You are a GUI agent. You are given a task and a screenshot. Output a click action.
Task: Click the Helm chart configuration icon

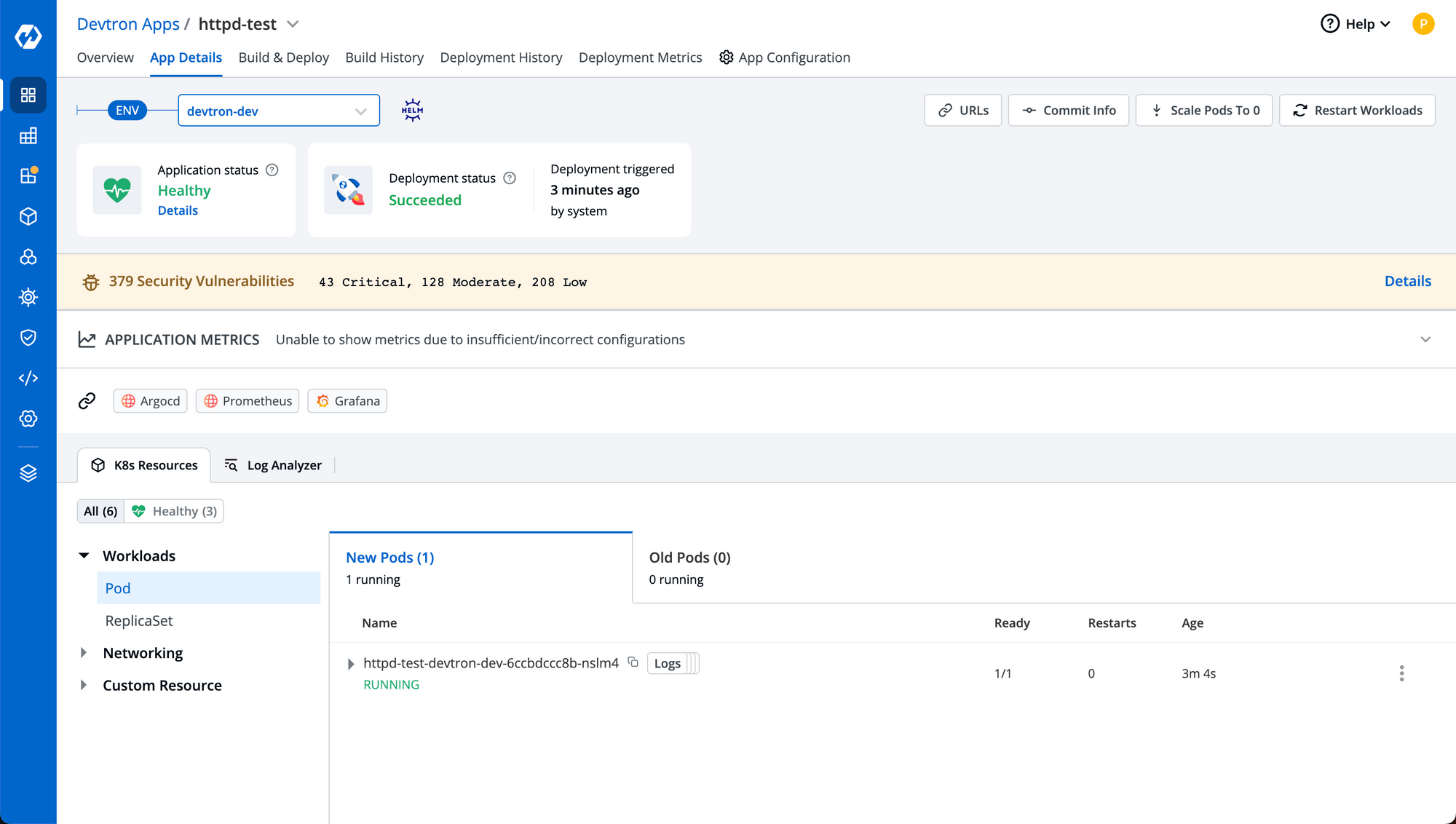click(412, 110)
